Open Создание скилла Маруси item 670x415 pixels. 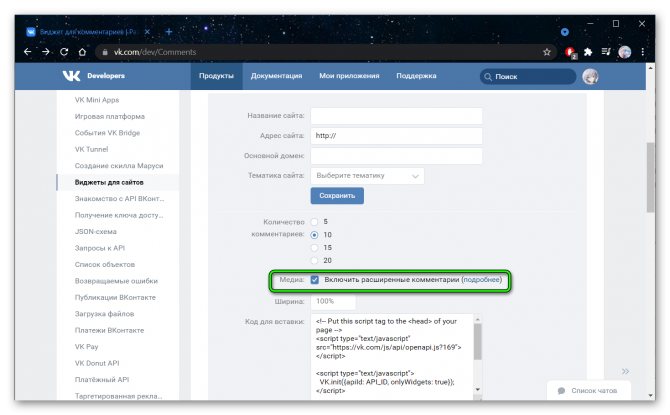click(119, 165)
